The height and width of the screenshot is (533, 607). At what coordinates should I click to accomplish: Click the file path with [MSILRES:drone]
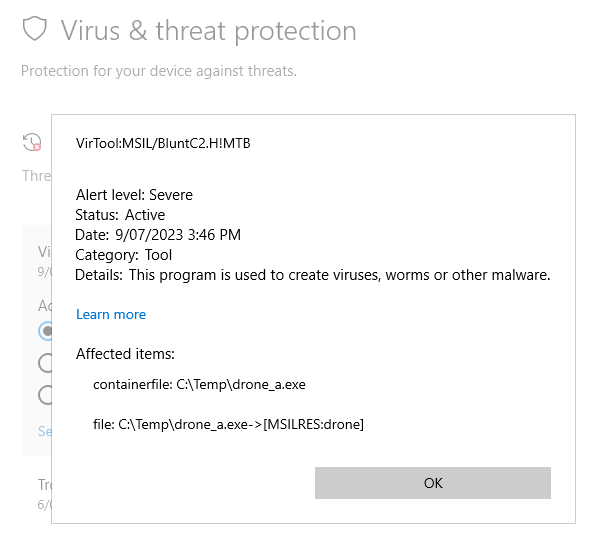click(228, 425)
